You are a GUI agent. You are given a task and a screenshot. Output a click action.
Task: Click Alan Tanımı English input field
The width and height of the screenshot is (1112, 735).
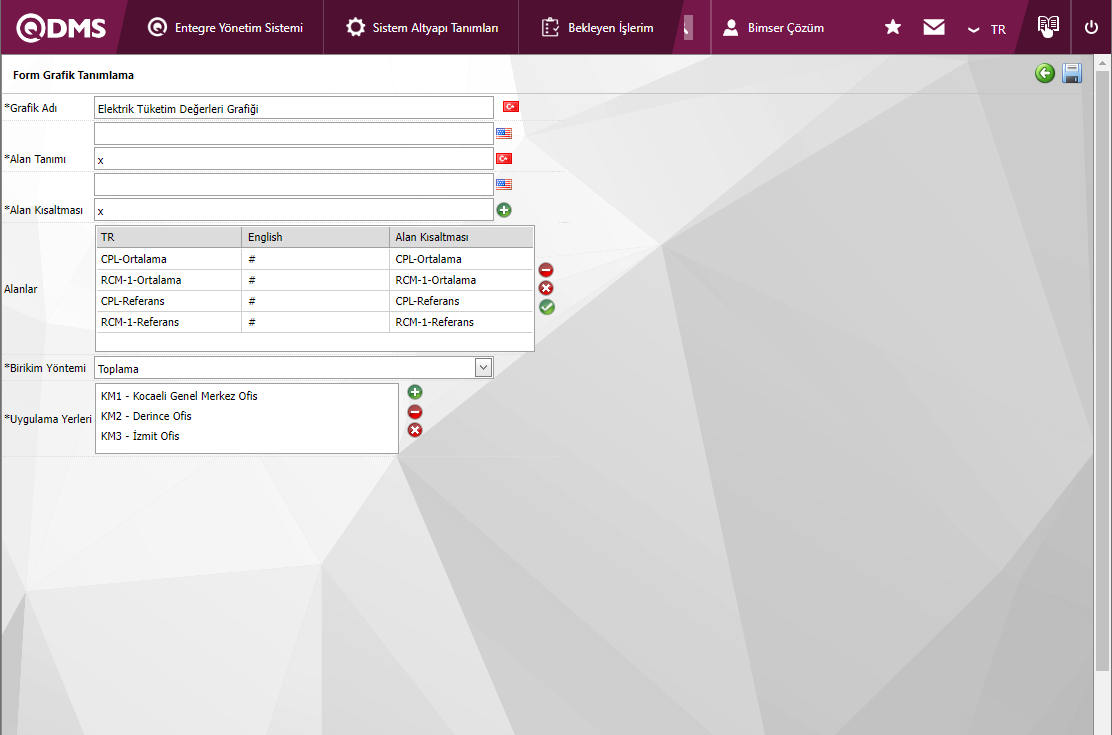294,184
